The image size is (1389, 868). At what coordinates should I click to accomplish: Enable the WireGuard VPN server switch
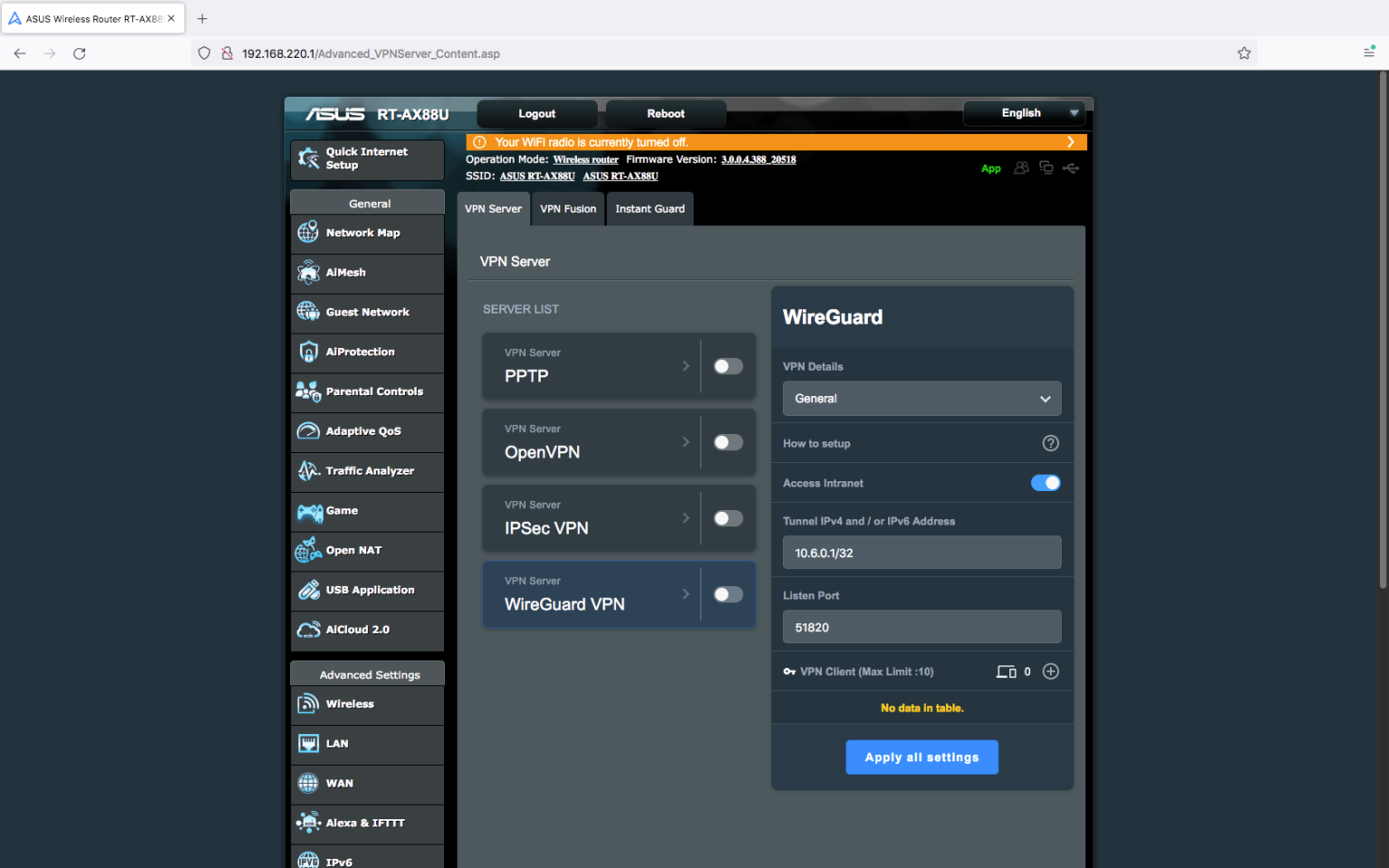[x=727, y=594]
